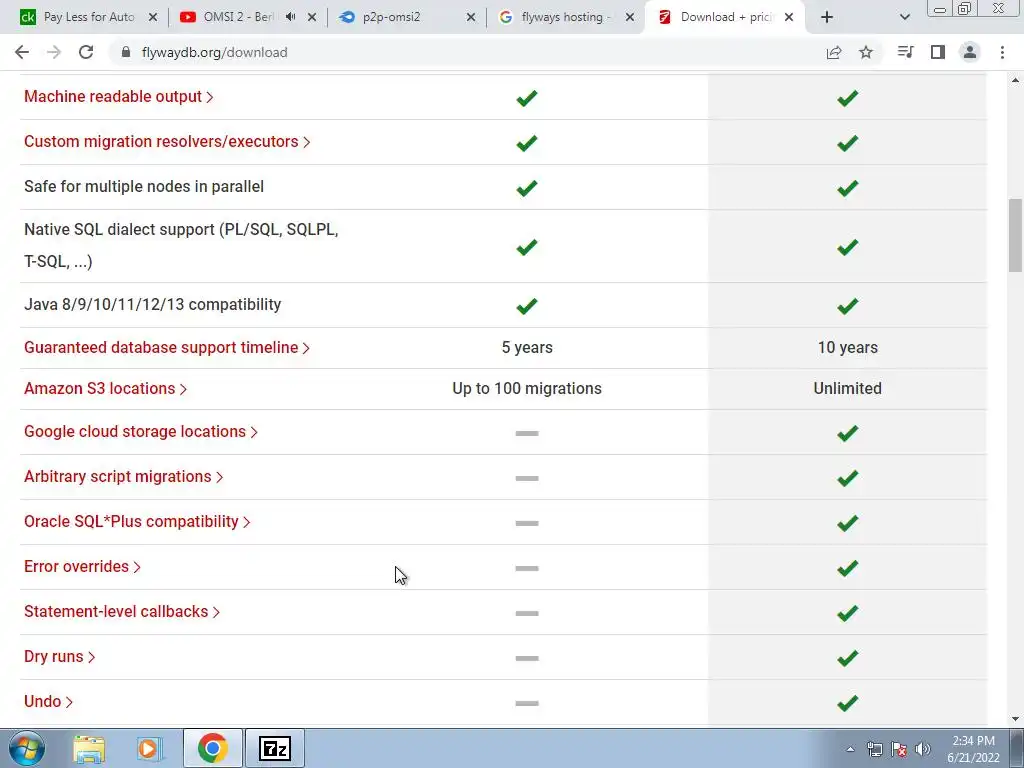Click the '10 years' cell
Screen dimensions: 1024x768
click(x=848, y=347)
